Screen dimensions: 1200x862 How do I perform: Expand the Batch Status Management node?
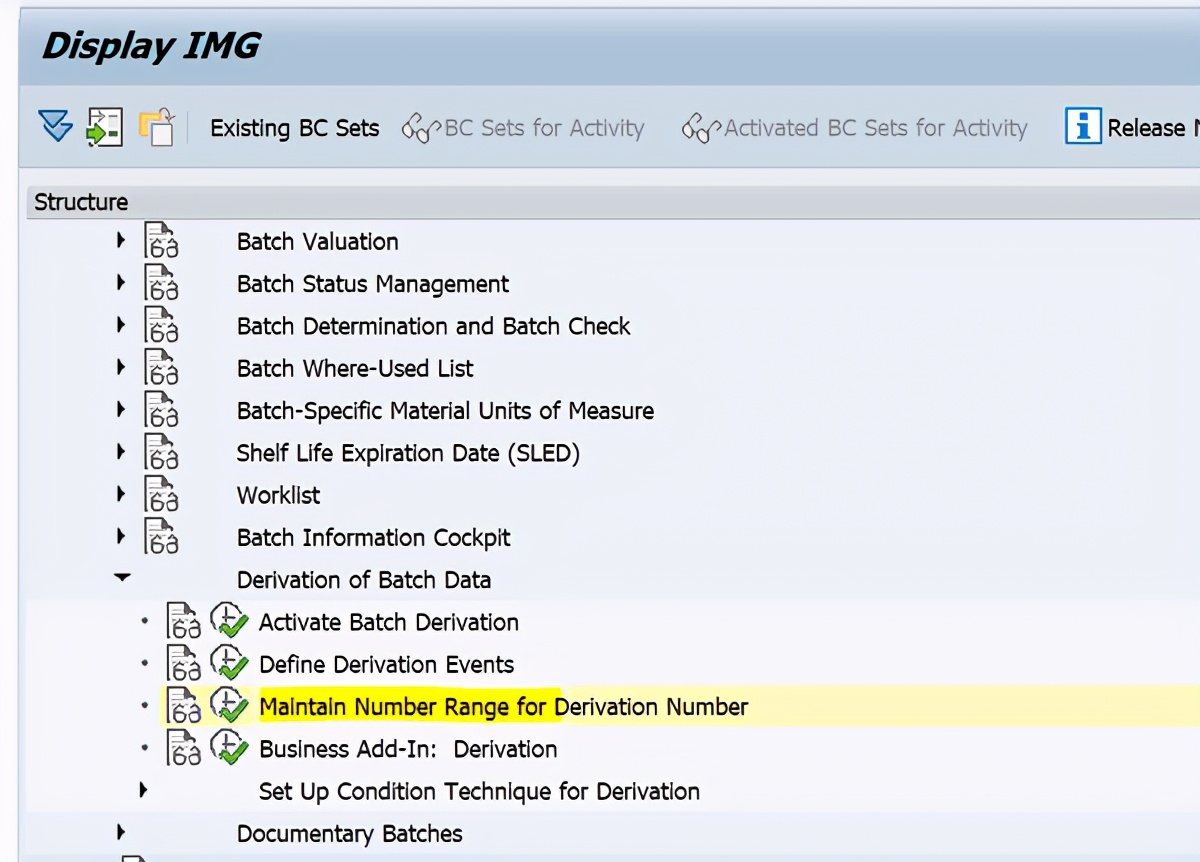[x=120, y=283]
